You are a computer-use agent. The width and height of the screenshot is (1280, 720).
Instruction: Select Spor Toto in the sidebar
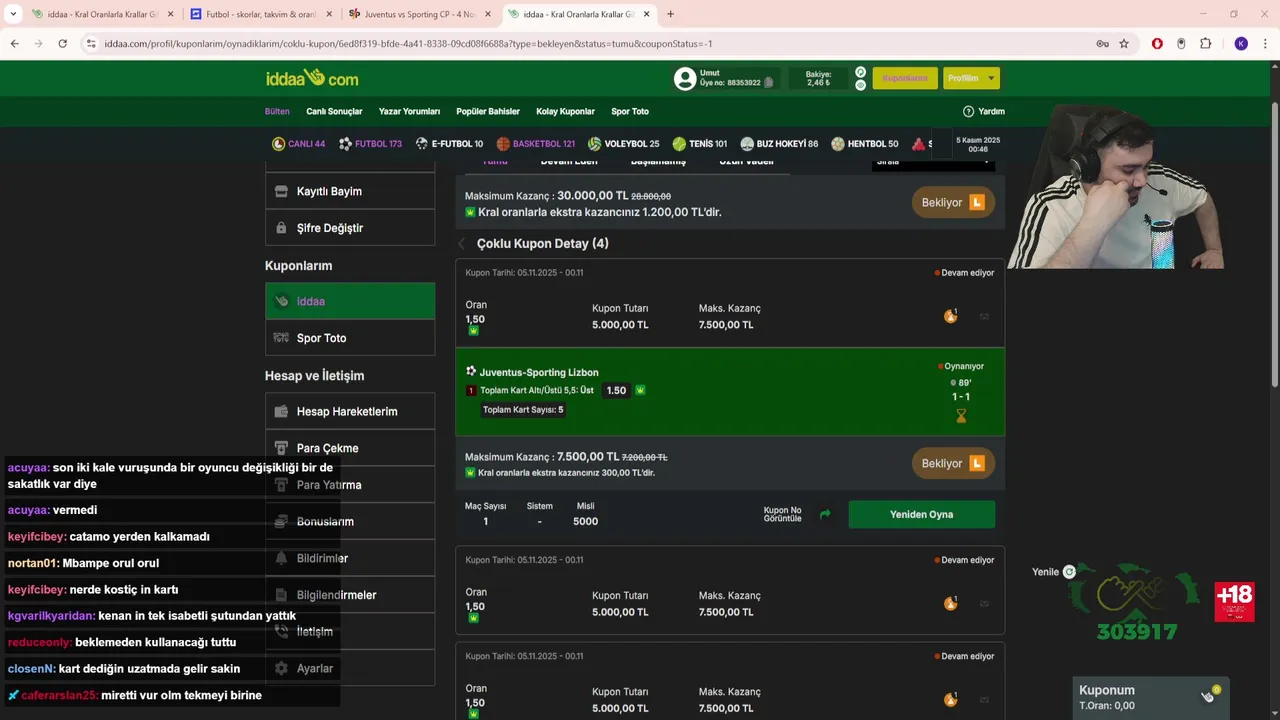coord(350,338)
